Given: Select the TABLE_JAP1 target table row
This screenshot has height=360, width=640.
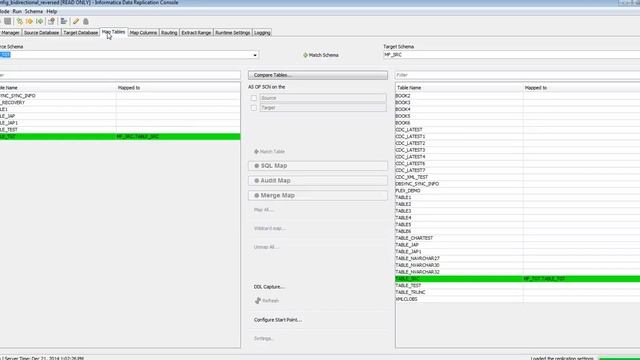Looking at the screenshot, I should (x=518, y=252).
